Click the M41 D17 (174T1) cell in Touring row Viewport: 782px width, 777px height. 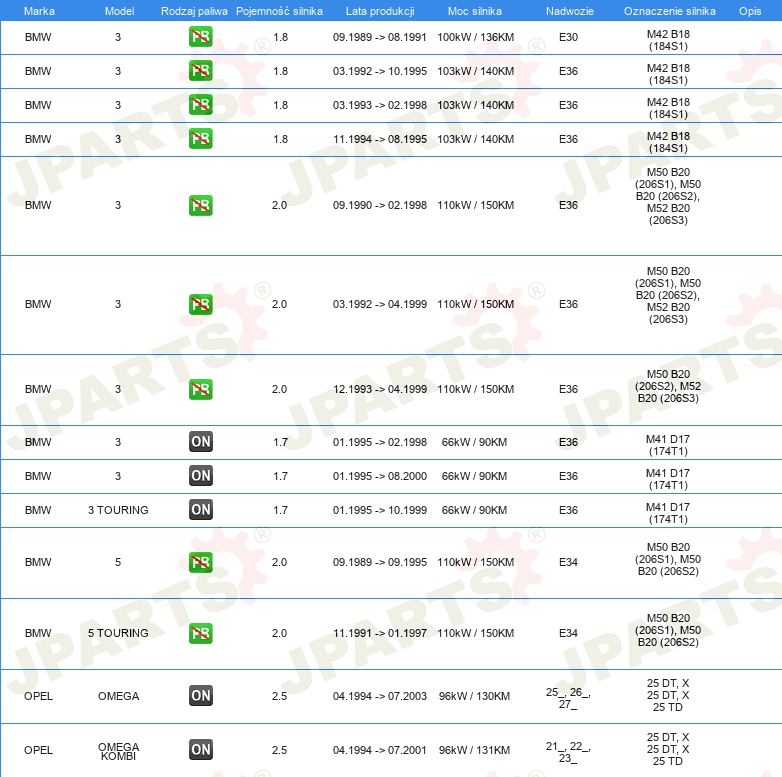(668, 513)
